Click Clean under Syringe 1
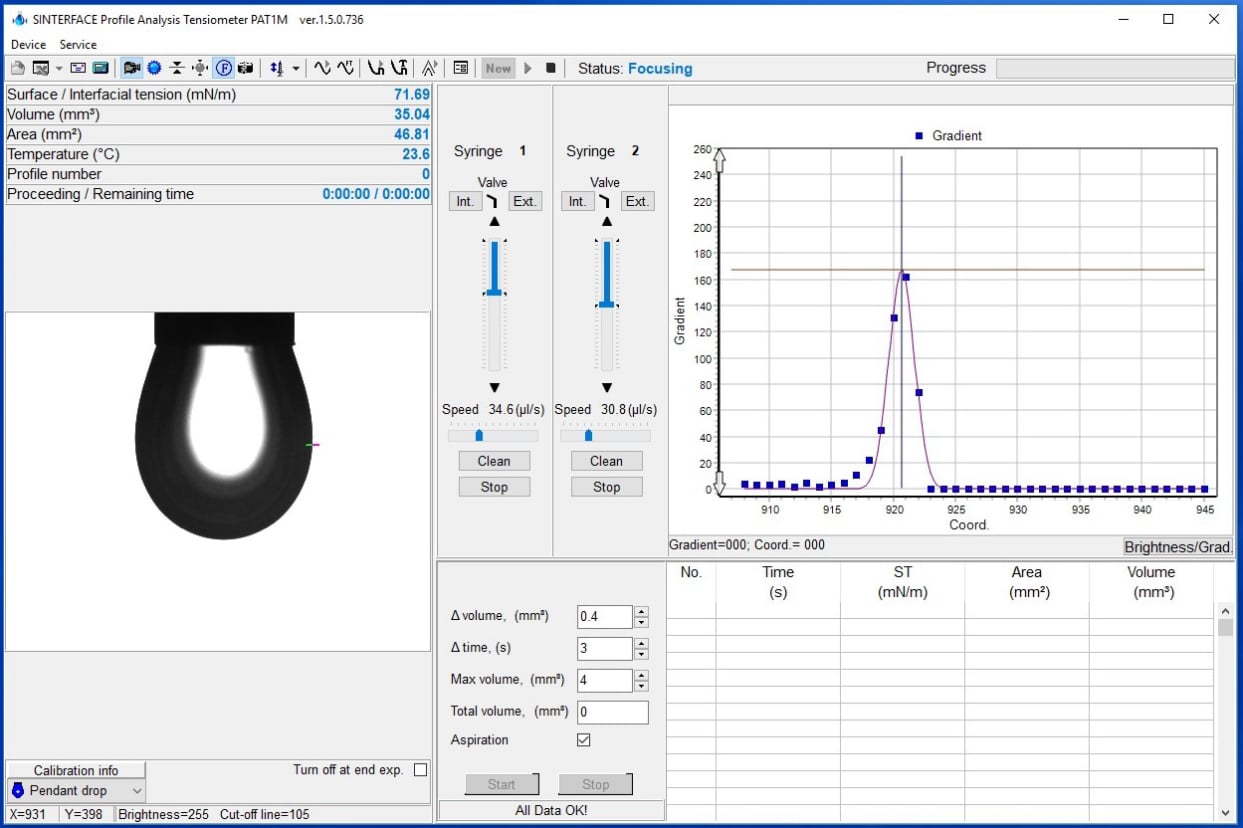 [x=494, y=461]
